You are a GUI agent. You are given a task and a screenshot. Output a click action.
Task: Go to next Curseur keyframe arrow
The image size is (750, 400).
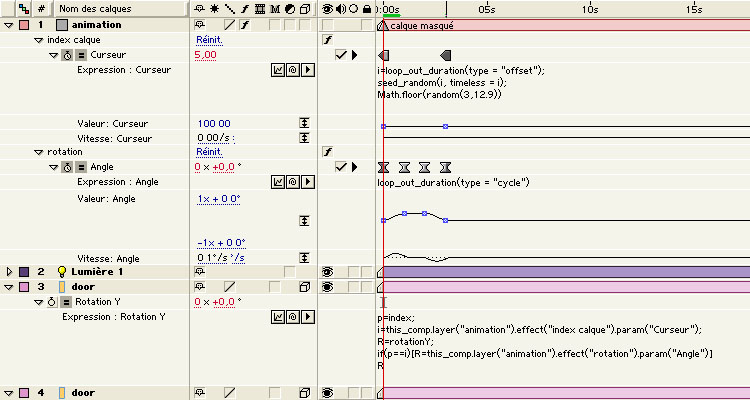354,55
